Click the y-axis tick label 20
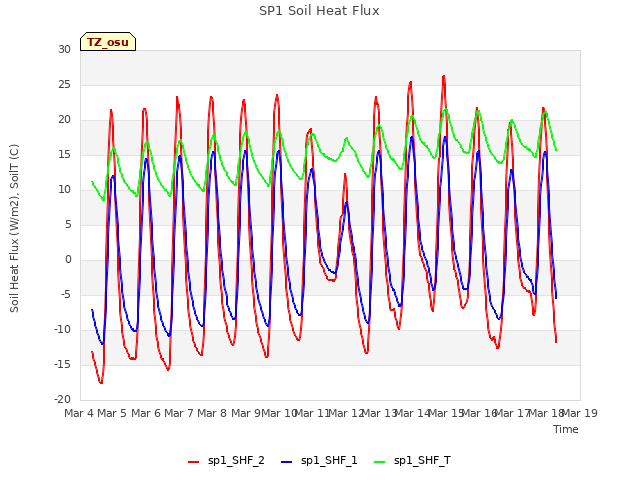 [64, 120]
